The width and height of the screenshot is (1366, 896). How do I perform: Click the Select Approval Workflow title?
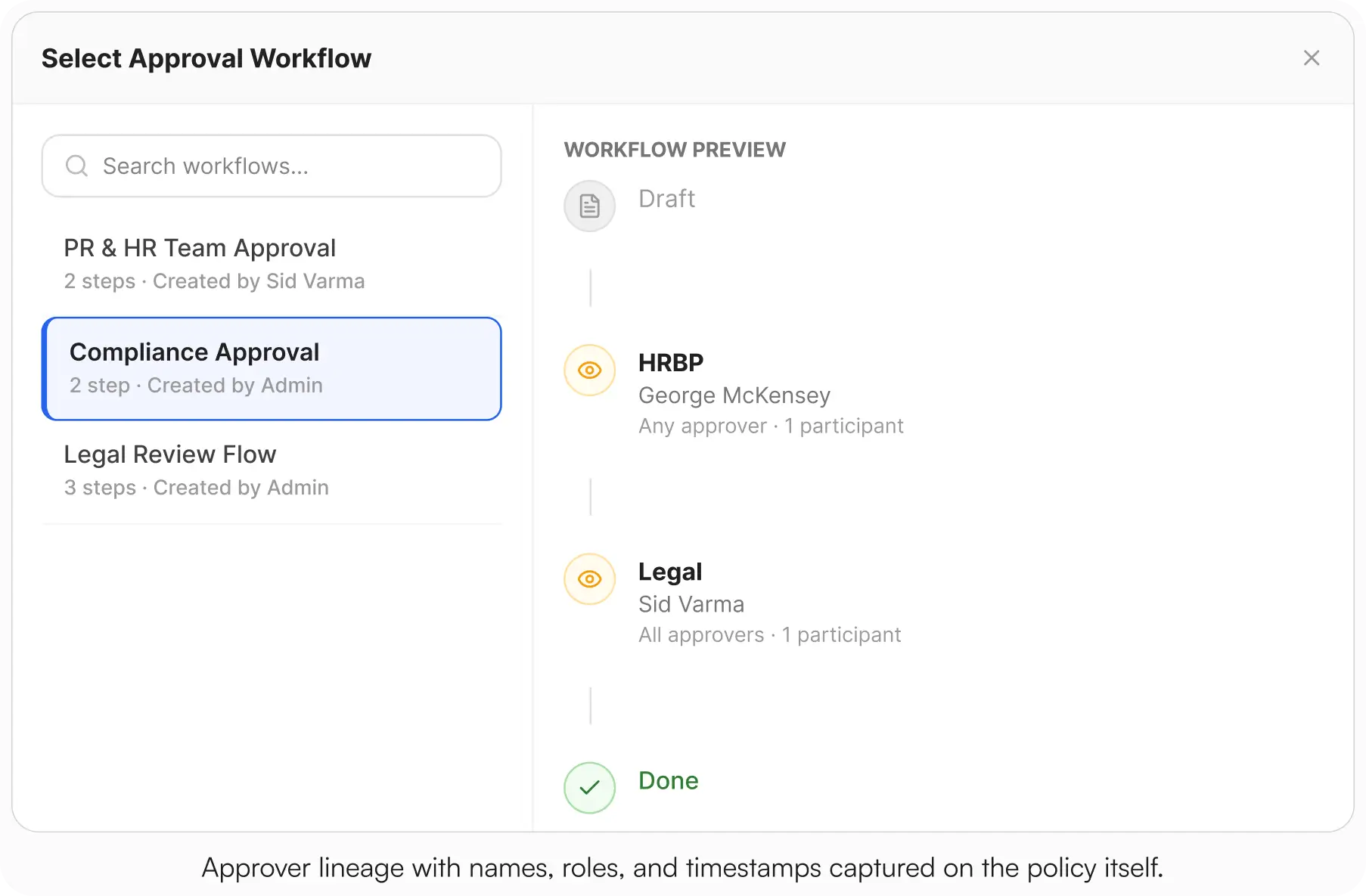click(206, 59)
